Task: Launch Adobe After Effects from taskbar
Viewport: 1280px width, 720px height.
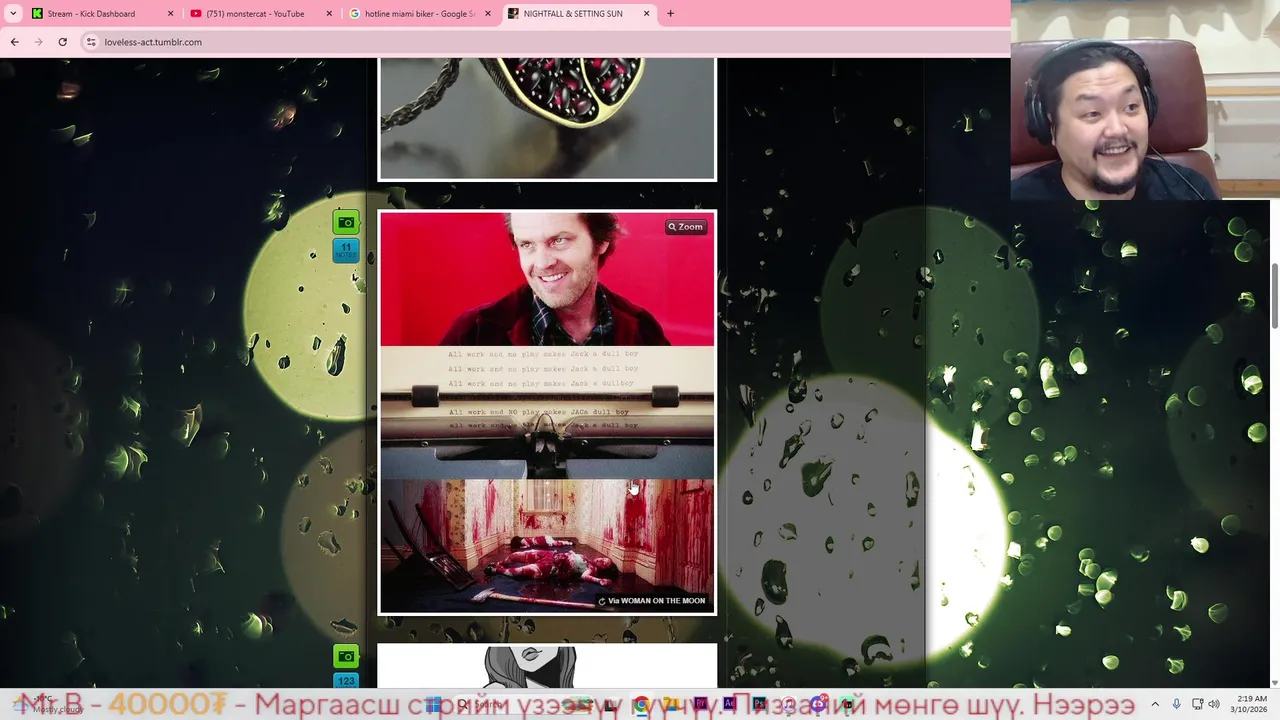Action: coord(729,705)
